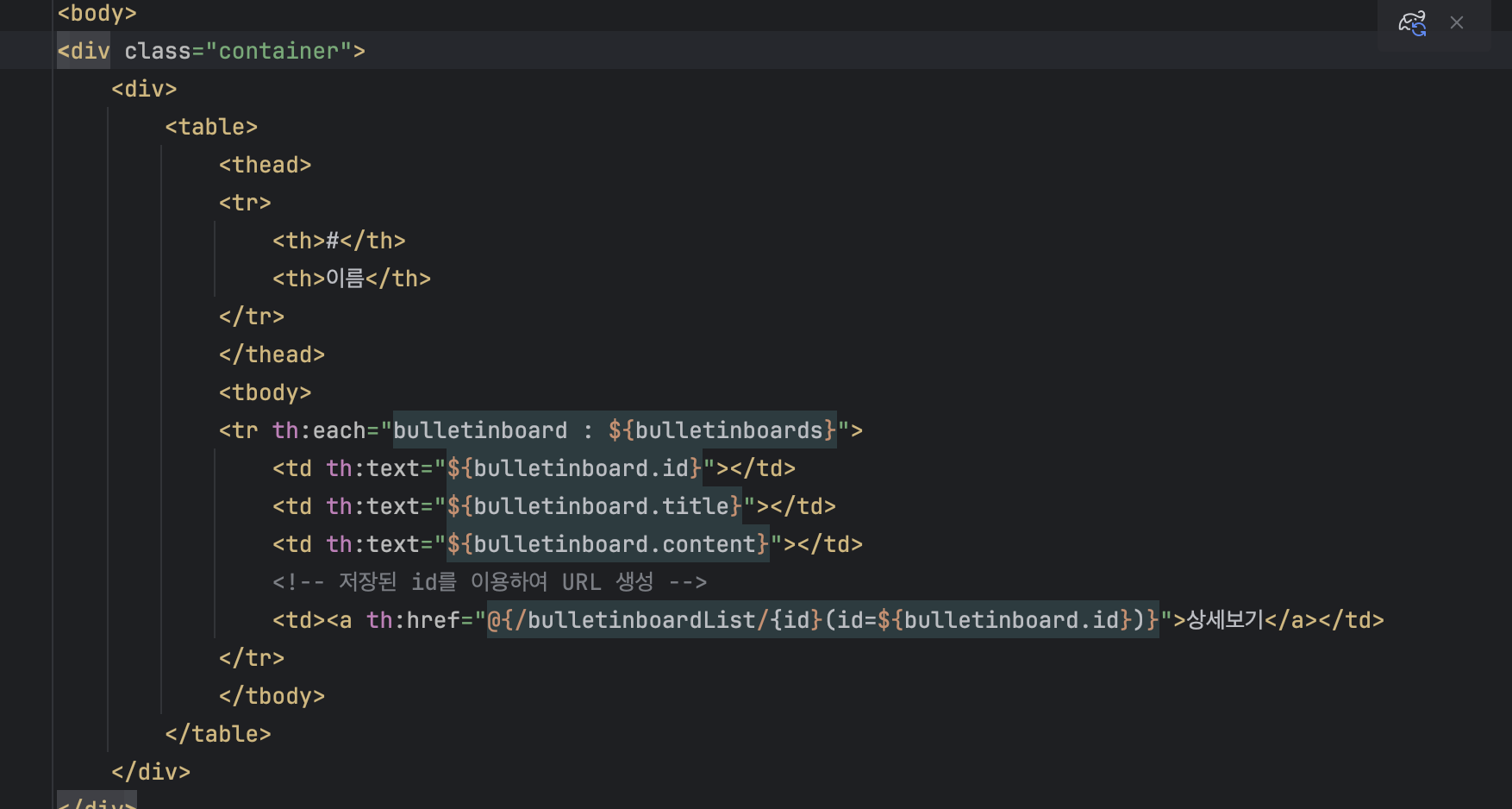Click the opening <tbody> tag

265,392
